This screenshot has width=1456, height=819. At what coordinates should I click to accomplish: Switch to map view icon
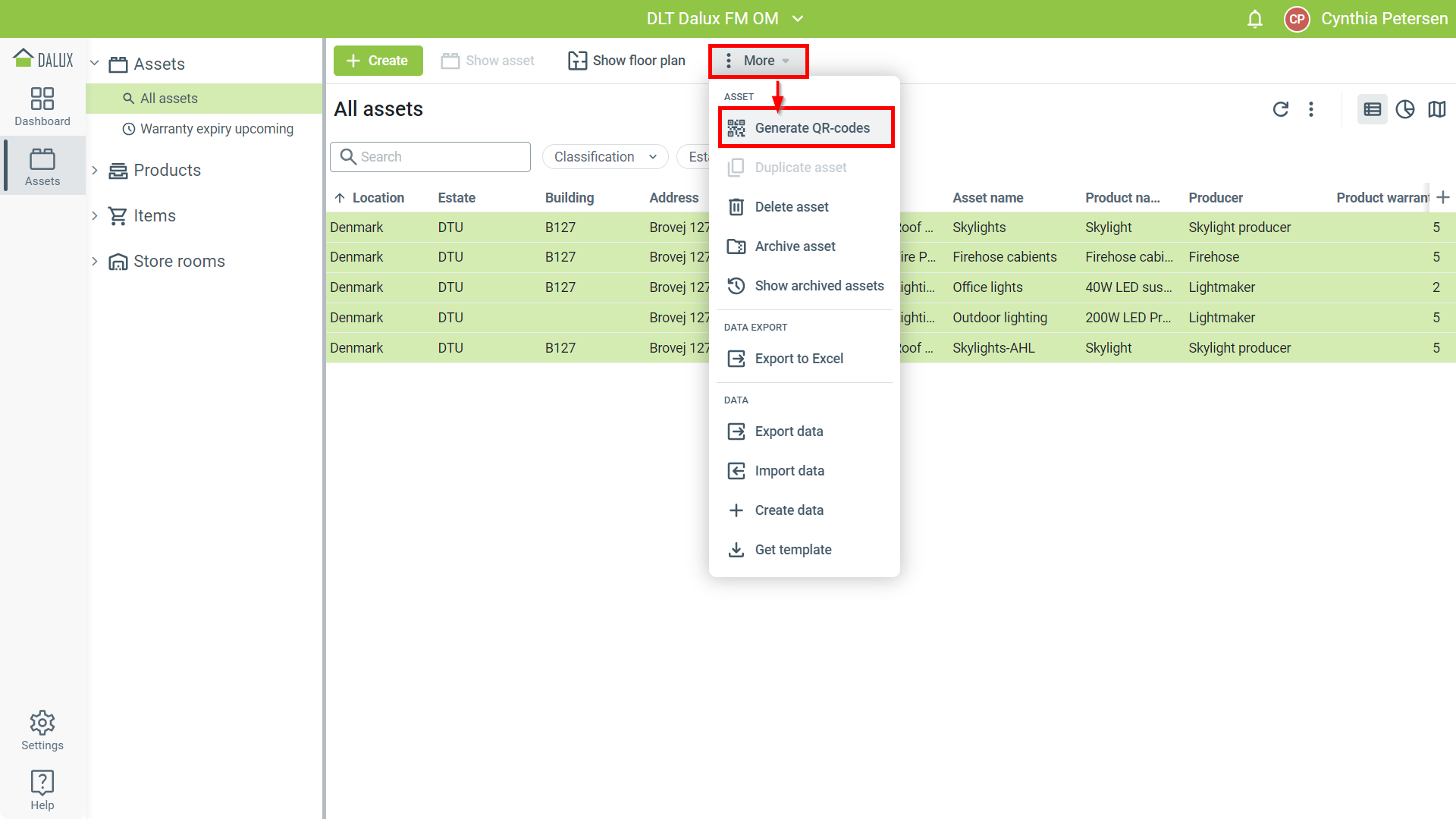[x=1437, y=109]
